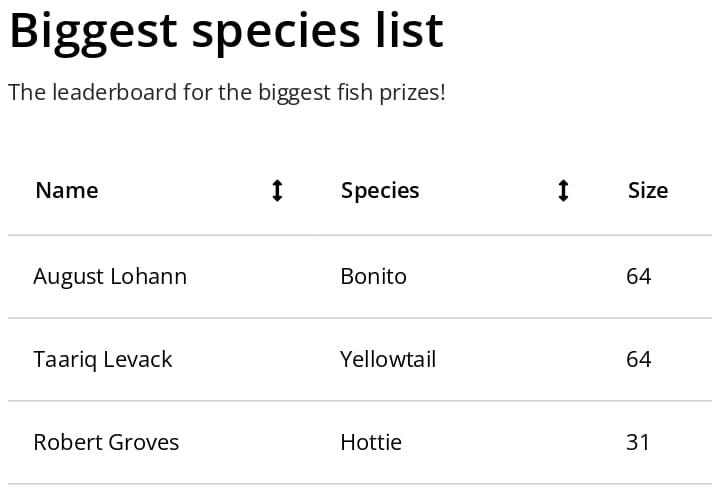Click the Biggest species list heading
712x502 pixels.
(x=226, y=32)
